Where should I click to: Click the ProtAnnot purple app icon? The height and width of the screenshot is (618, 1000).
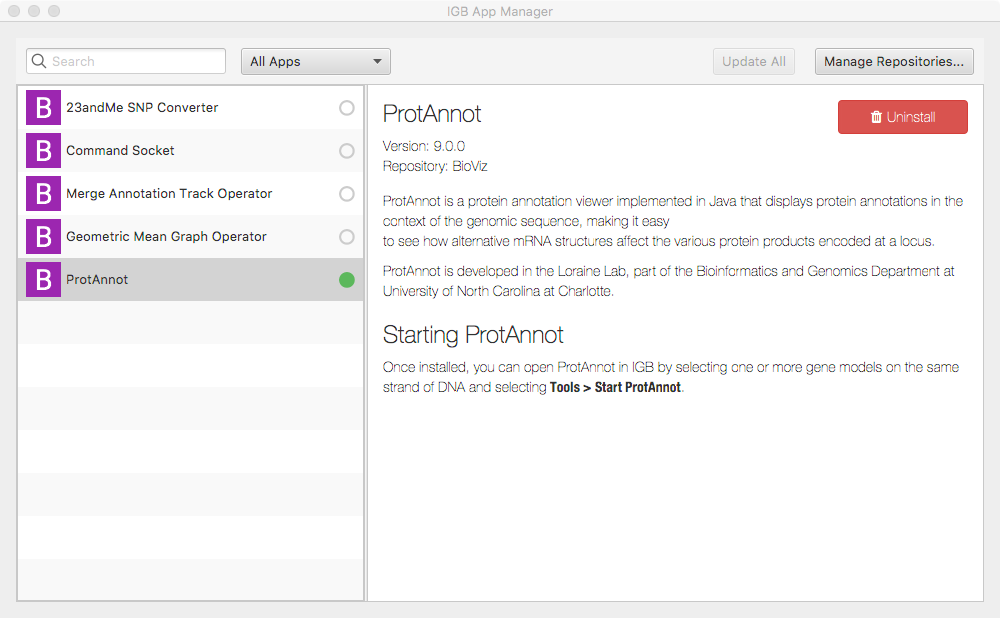coord(43,279)
